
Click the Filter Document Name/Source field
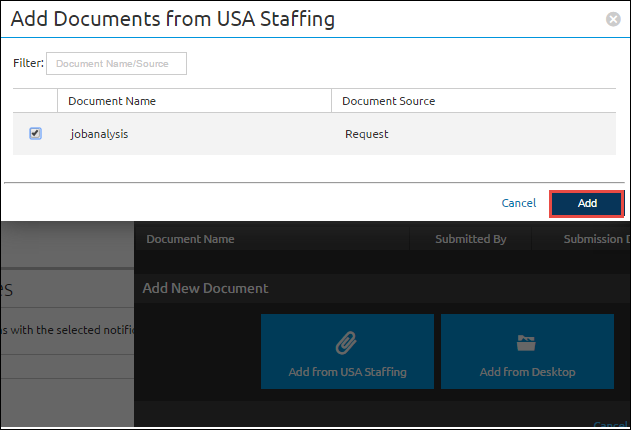(x=116, y=64)
